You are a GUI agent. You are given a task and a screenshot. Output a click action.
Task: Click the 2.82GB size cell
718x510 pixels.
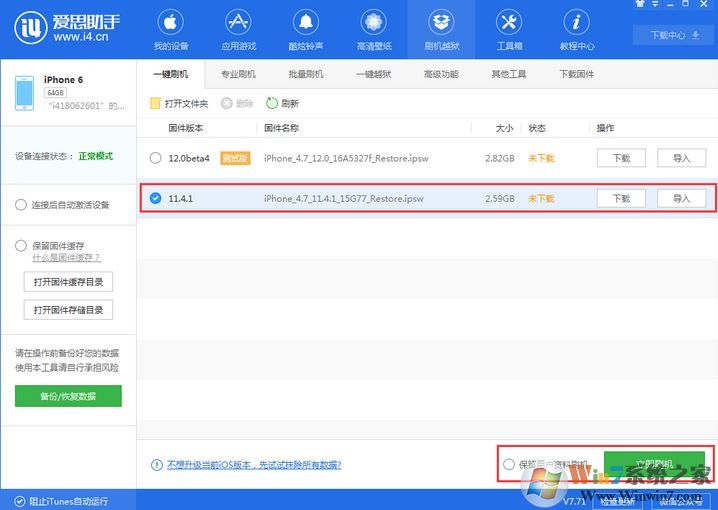(500, 158)
